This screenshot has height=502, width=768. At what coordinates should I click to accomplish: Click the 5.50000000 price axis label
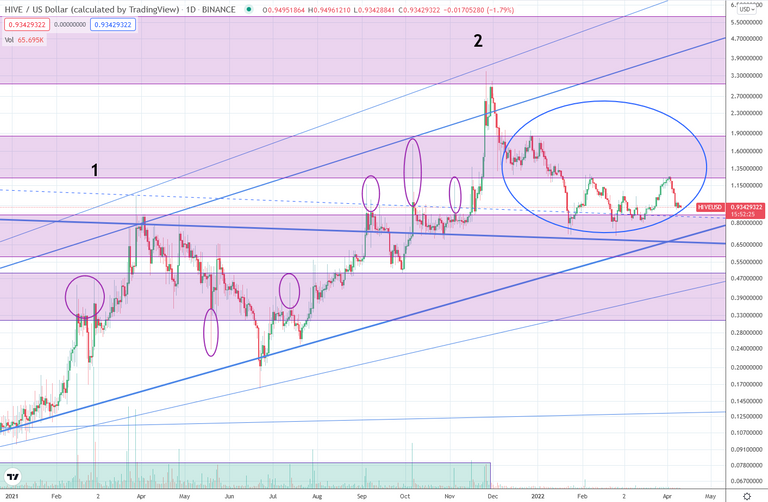(746, 23)
